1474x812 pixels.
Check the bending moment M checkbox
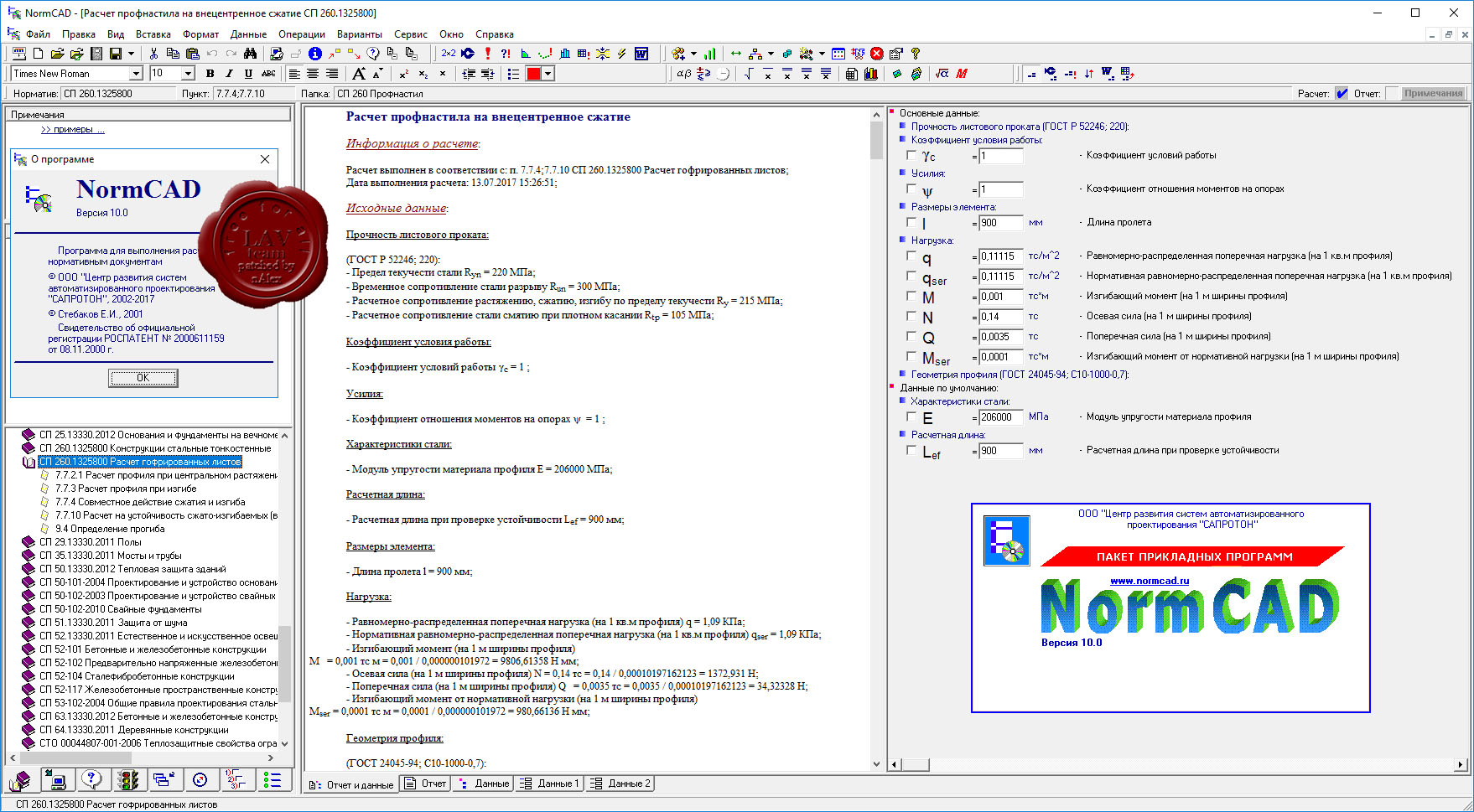(911, 296)
